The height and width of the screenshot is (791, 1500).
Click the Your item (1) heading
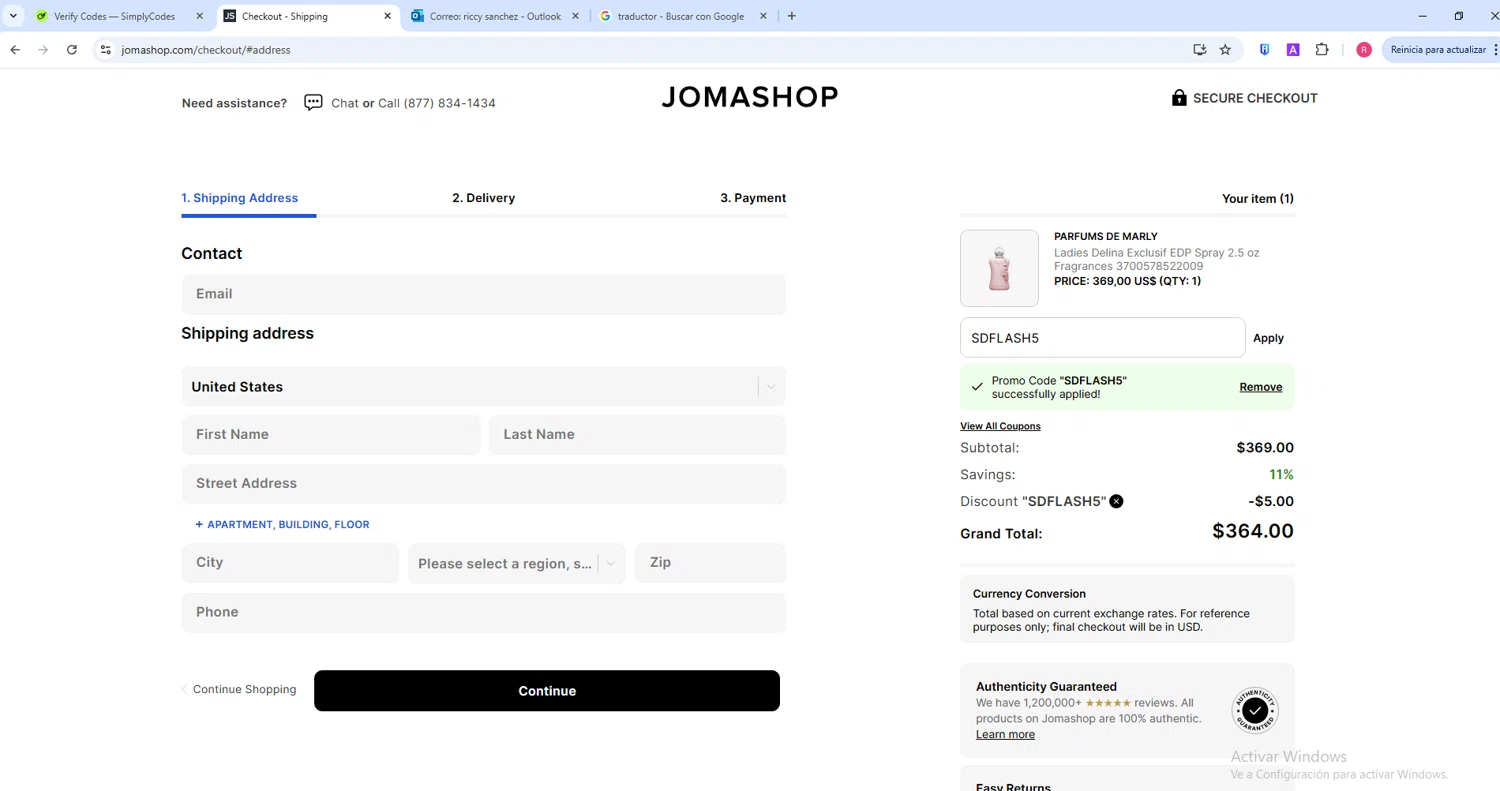[1258, 198]
